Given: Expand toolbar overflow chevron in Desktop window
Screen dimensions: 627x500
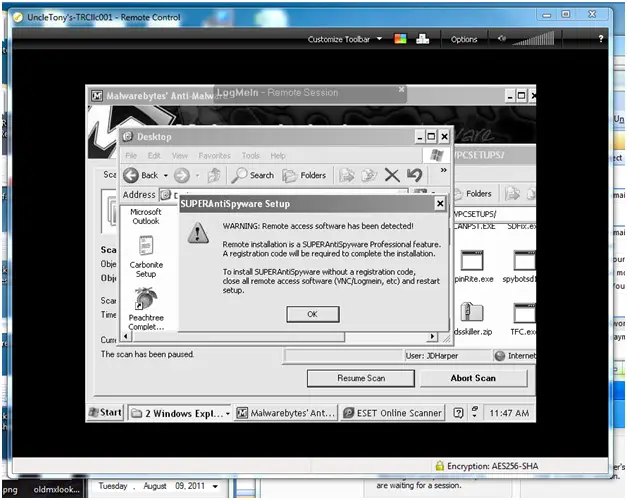Looking at the screenshot, I should point(443,170).
